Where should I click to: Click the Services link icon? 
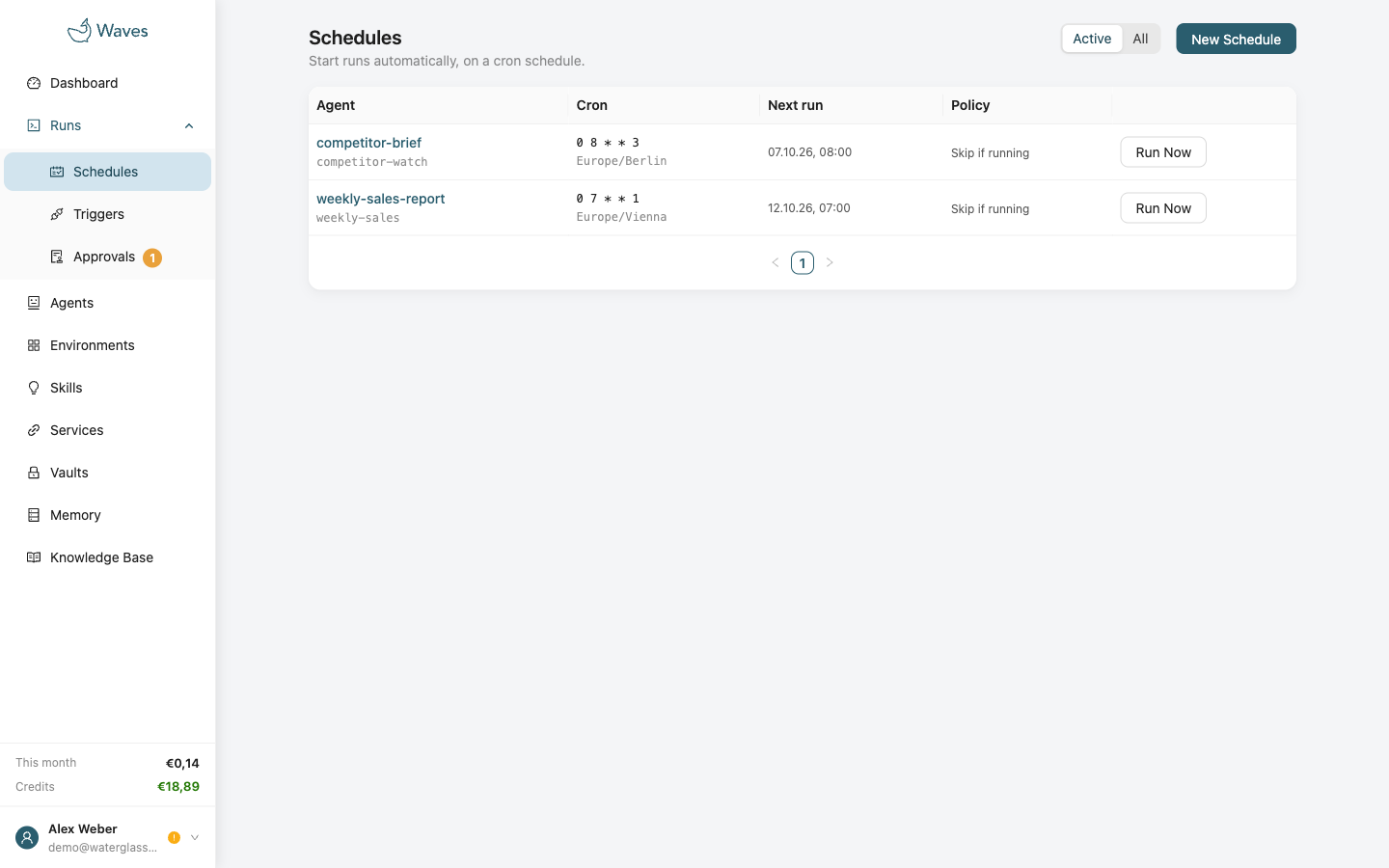pos(34,430)
